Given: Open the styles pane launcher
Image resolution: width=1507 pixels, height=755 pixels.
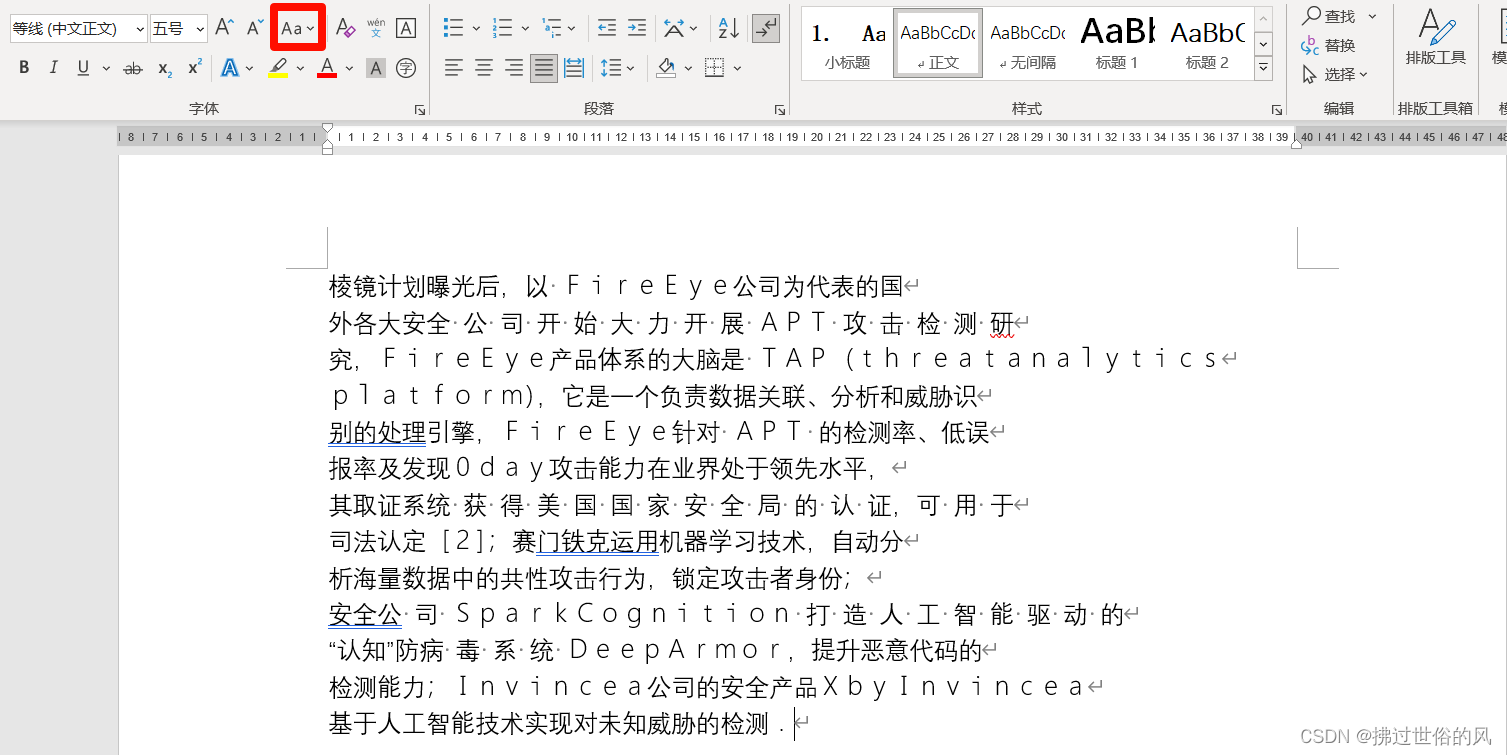Looking at the screenshot, I should coord(1277,109).
